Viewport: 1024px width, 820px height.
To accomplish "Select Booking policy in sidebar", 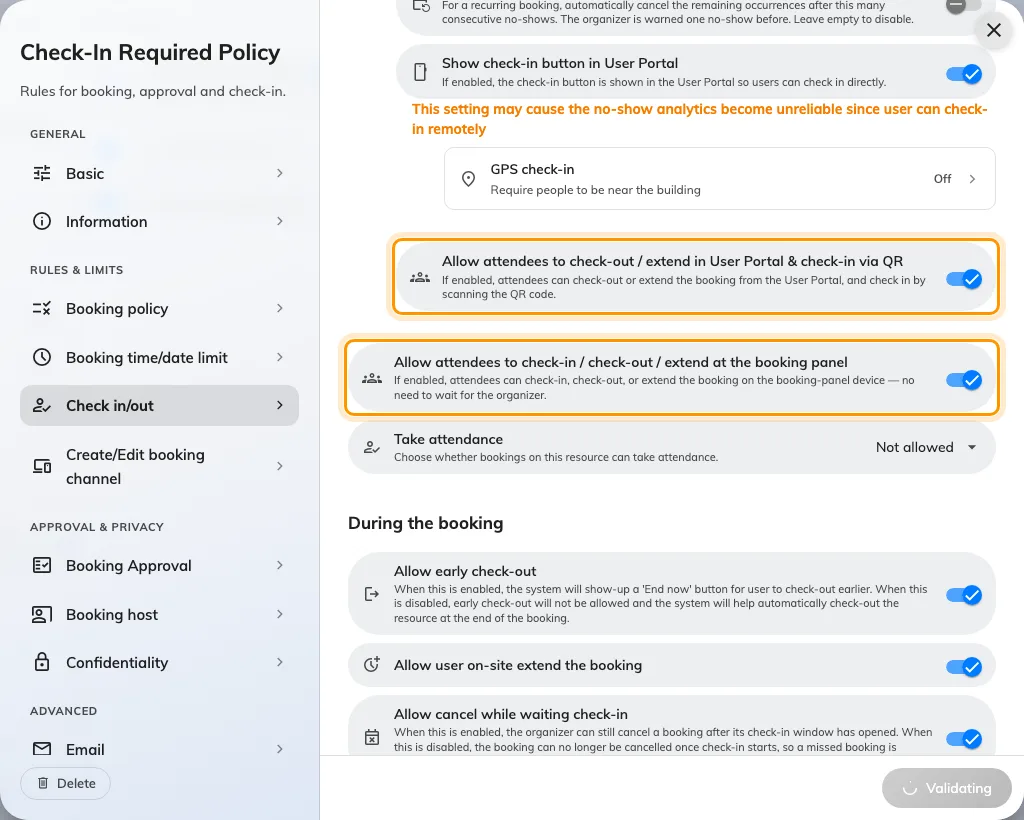I will click(159, 308).
